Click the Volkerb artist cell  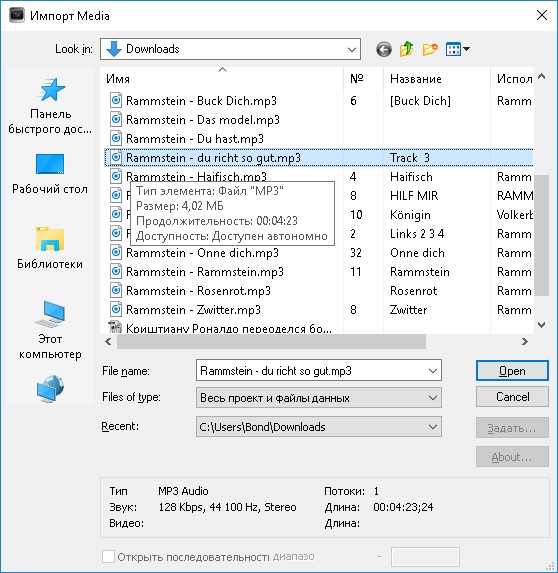click(515, 215)
